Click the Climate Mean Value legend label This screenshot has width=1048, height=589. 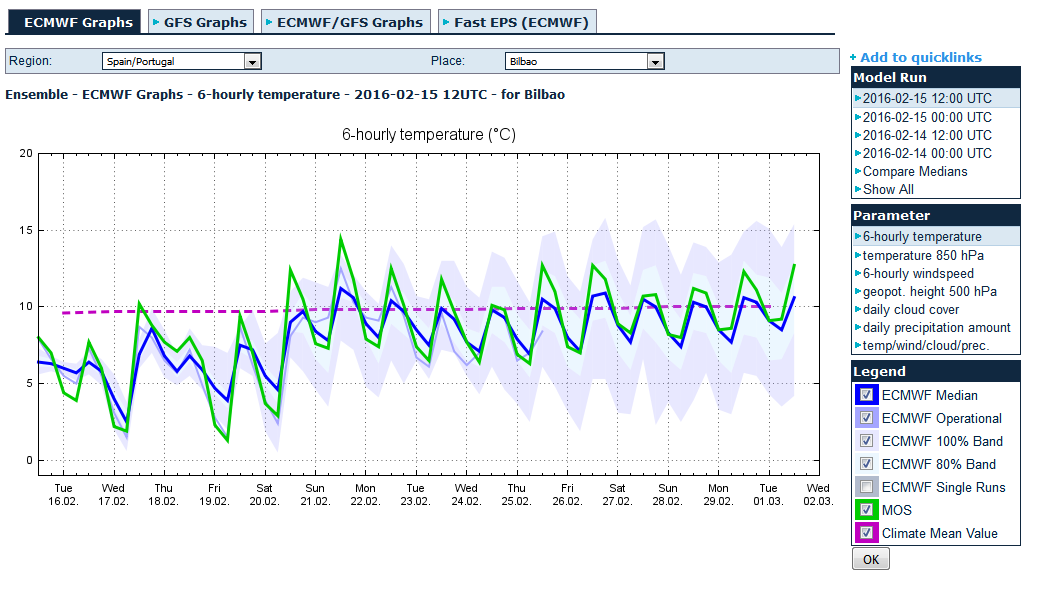click(939, 534)
